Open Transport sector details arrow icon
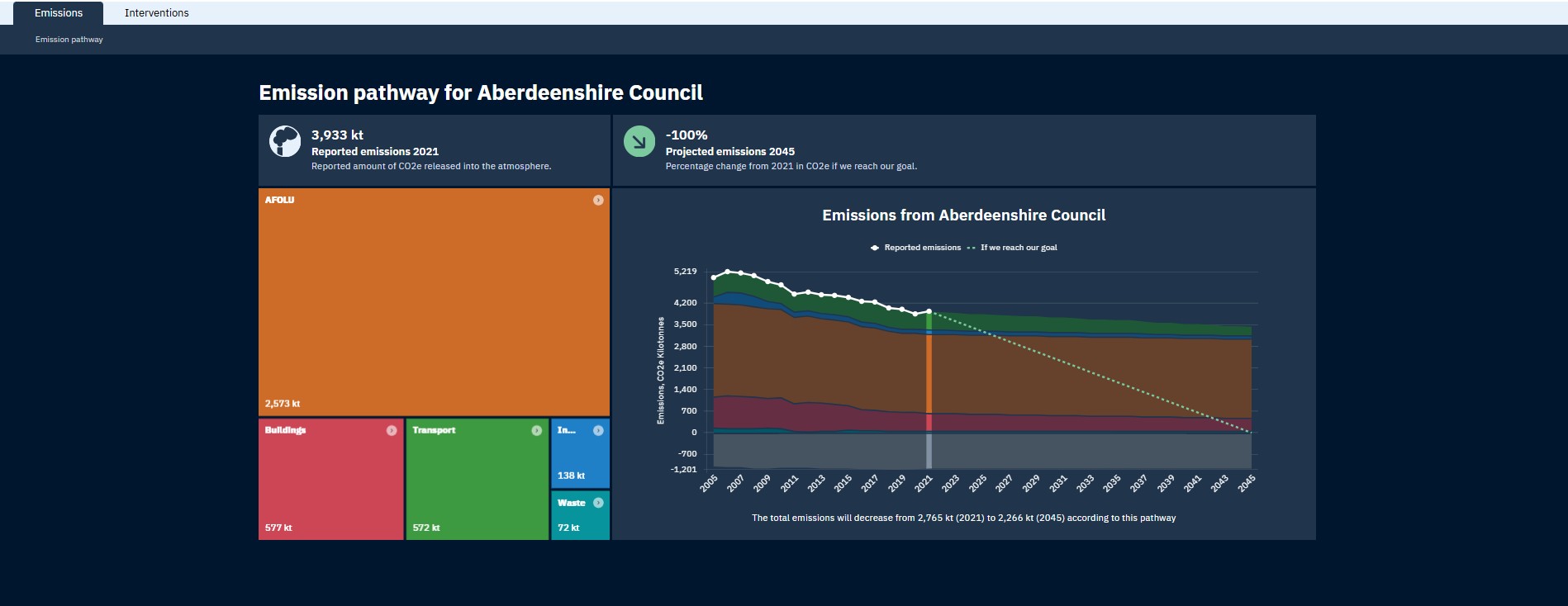Viewport: 1568px width, 606px height. coord(536,430)
